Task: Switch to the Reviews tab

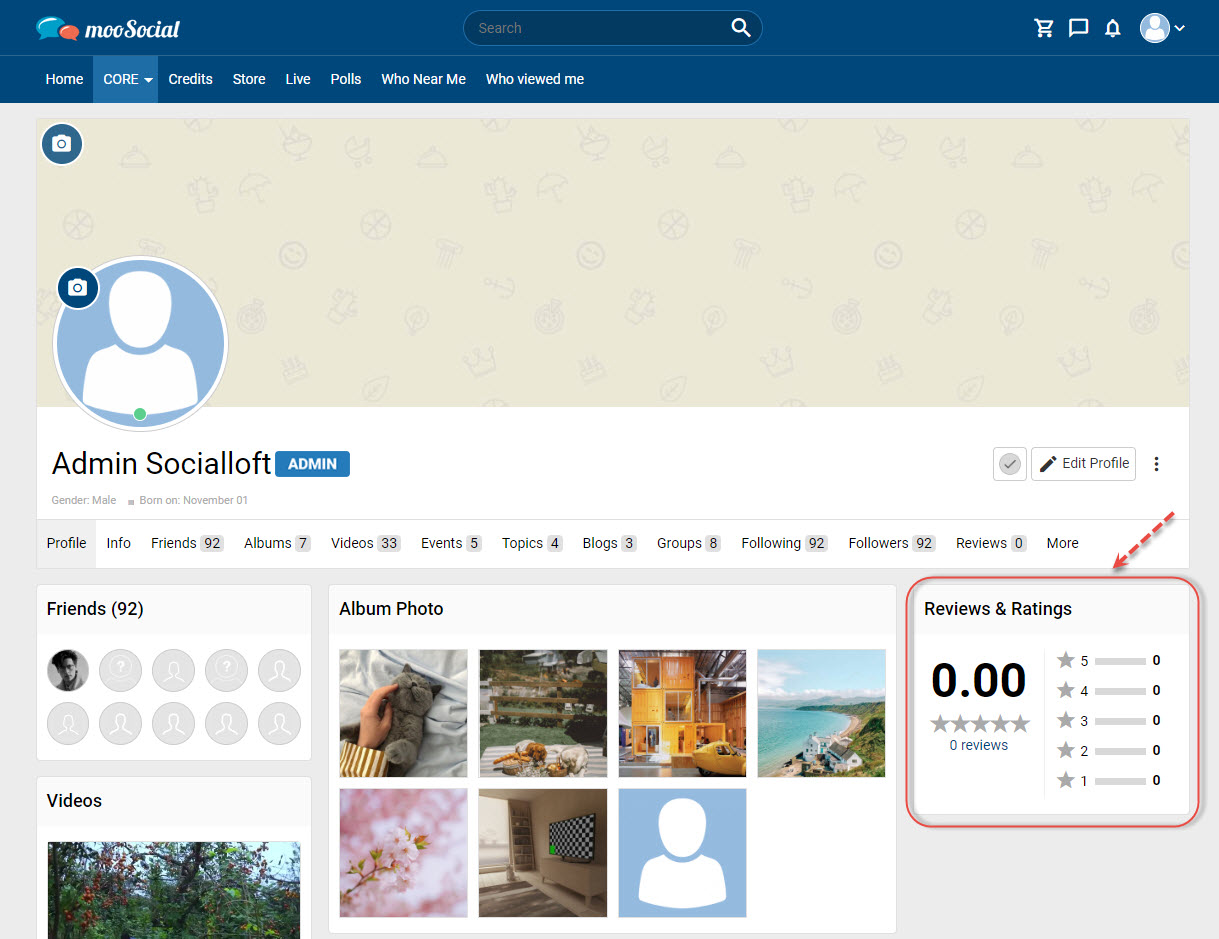Action: click(x=991, y=544)
